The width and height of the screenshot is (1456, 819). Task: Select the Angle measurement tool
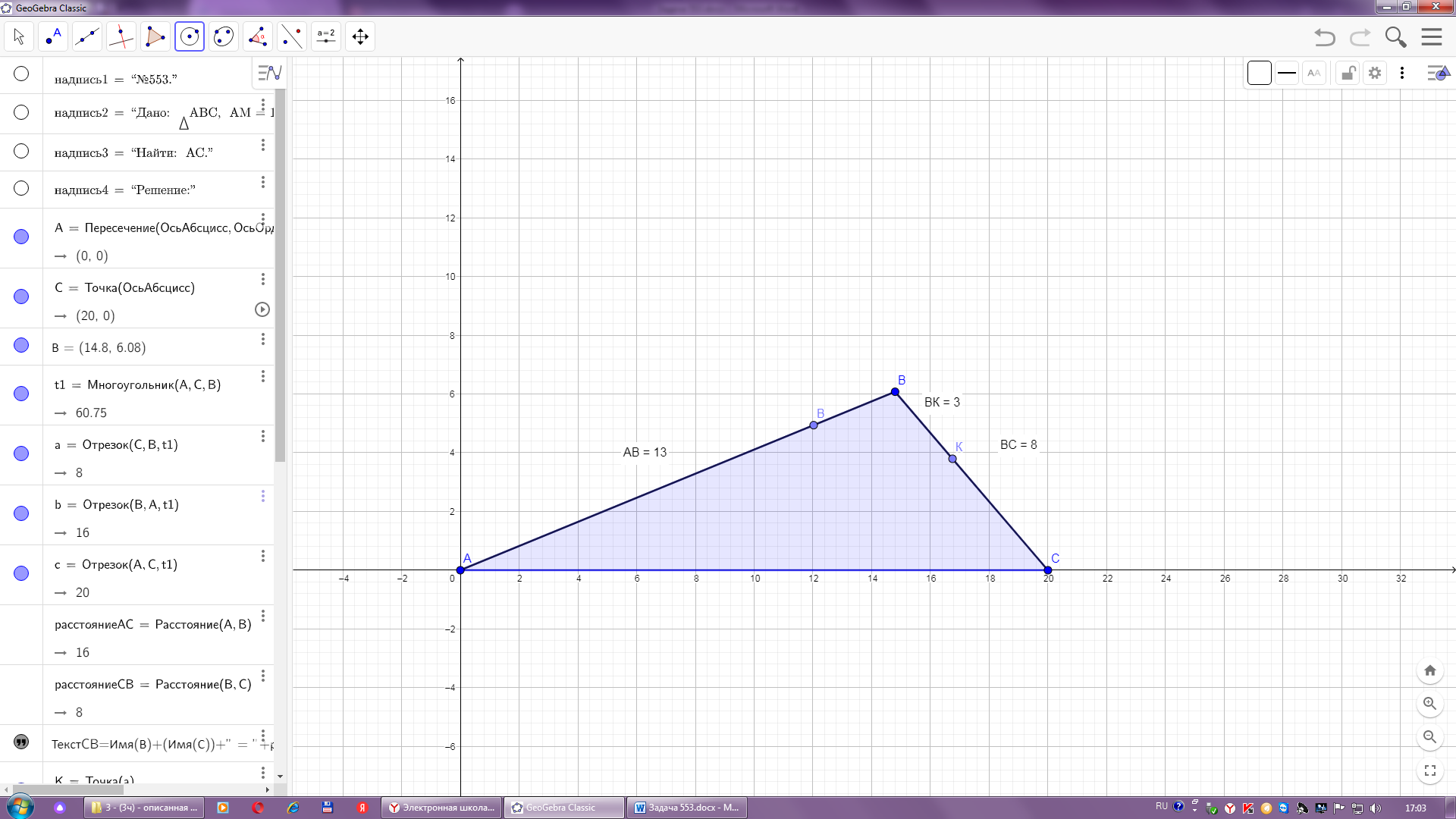pos(258,36)
